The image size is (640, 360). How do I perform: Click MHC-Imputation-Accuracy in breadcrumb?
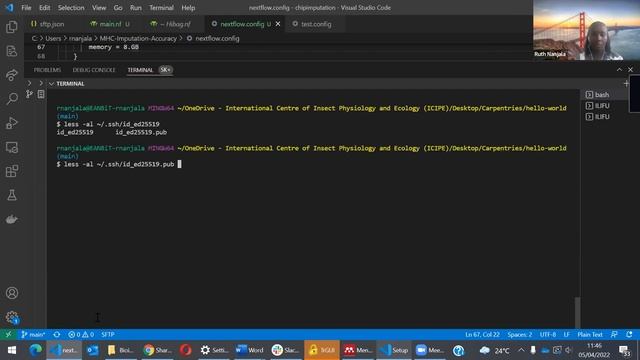tap(138, 38)
